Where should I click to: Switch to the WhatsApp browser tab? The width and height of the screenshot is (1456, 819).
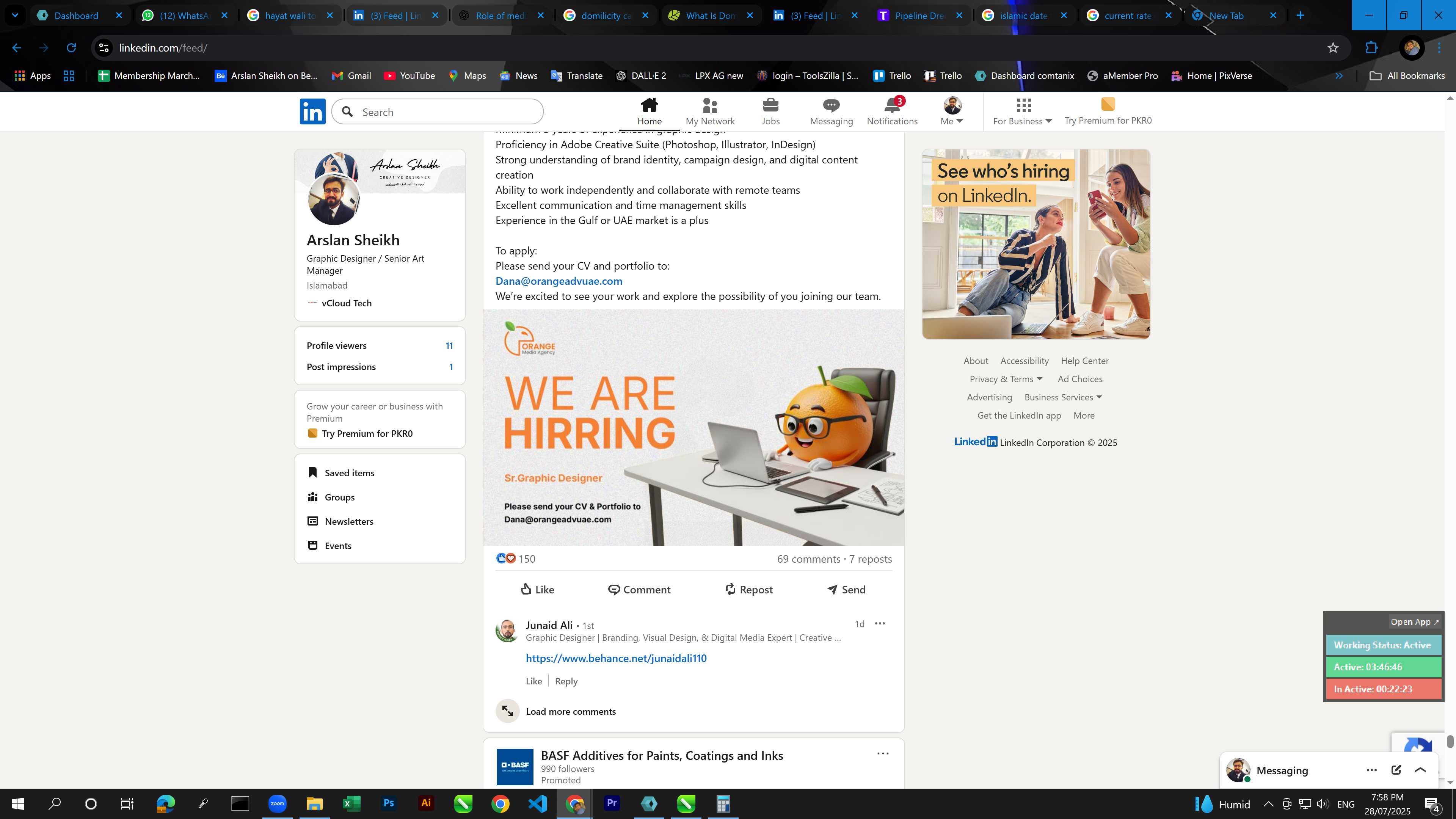point(184,15)
